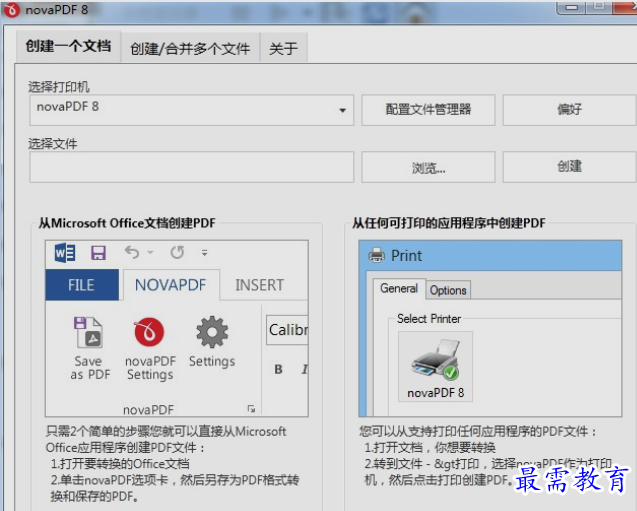Viewport: 637px width, 511px height.
Task: Toggle the bold B button
Action: [278, 369]
